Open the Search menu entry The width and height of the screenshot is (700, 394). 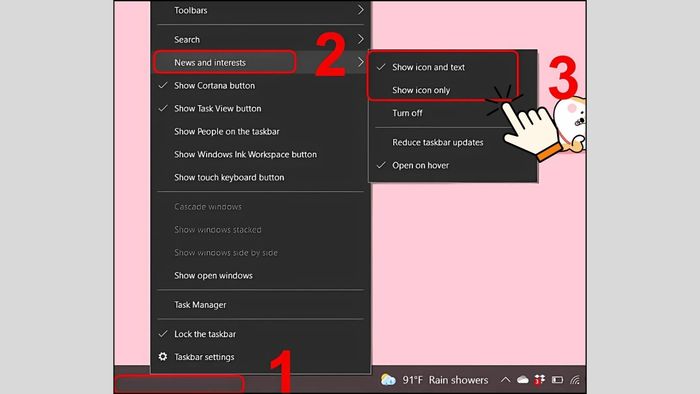tap(261, 39)
